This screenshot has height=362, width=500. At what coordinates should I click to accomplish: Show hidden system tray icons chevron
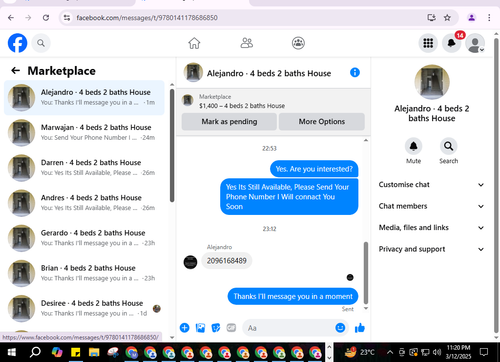click(390, 352)
